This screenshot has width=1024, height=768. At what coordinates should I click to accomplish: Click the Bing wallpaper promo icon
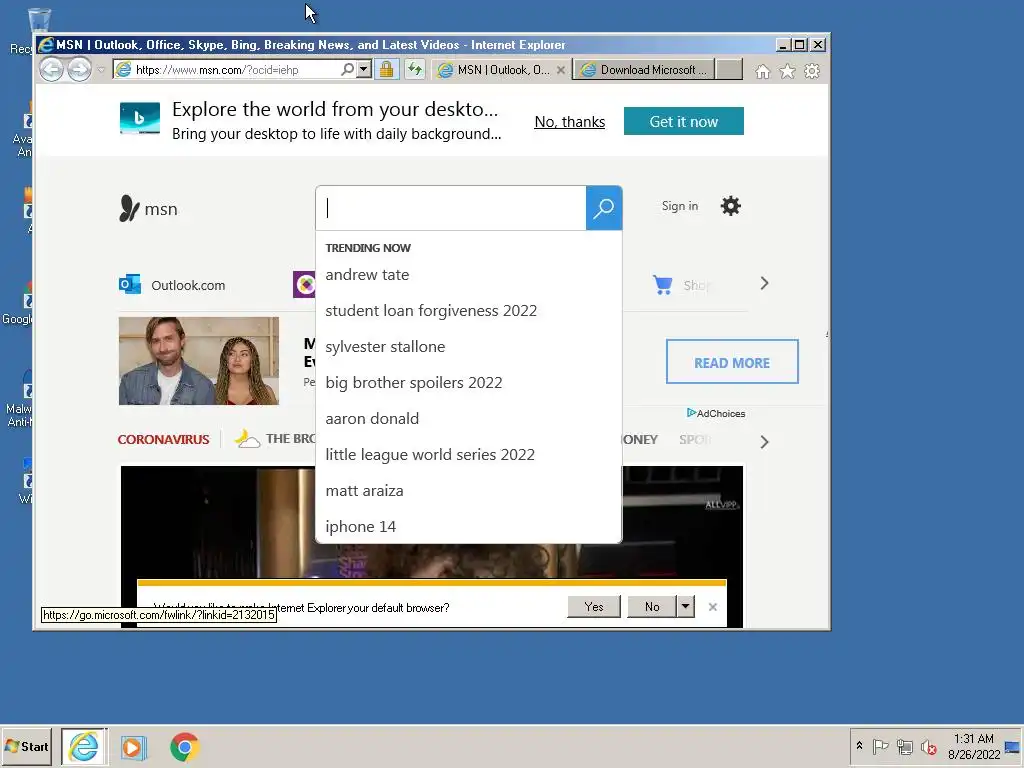(140, 118)
